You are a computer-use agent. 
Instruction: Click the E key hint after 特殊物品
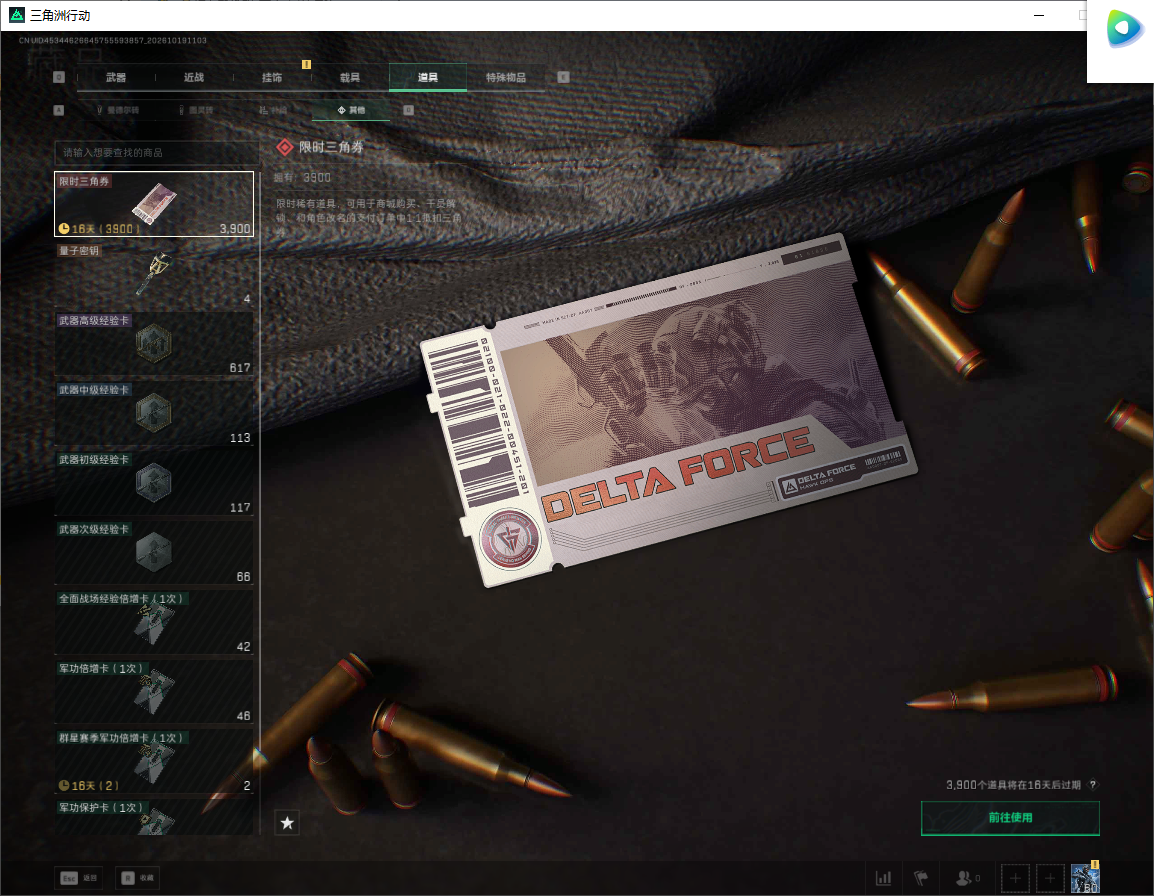pyautogui.click(x=563, y=77)
